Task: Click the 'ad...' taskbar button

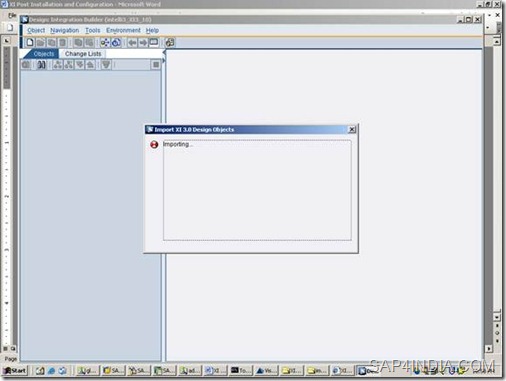Action: pos(190,370)
